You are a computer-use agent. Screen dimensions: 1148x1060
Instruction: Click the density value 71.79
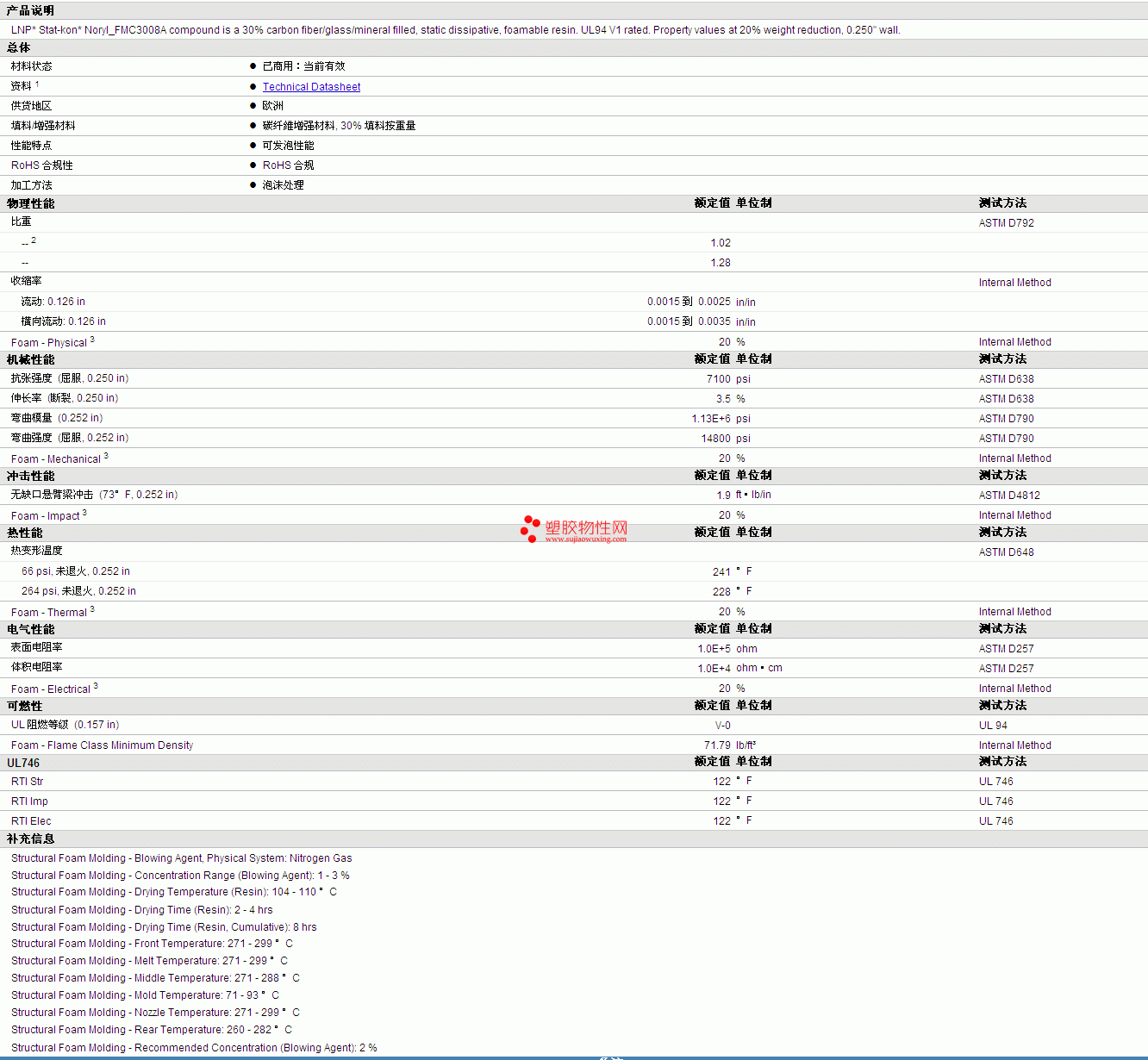click(x=717, y=745)
